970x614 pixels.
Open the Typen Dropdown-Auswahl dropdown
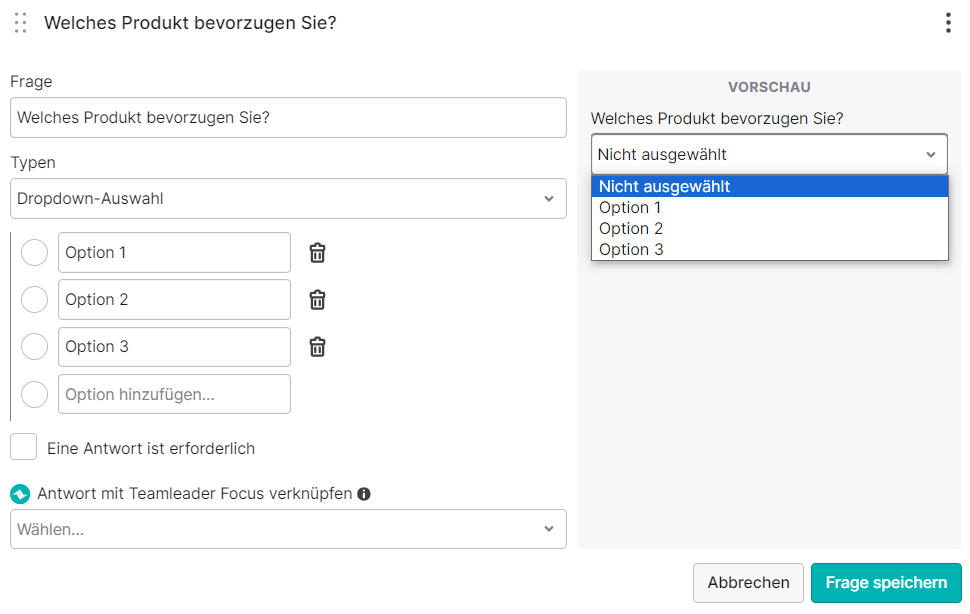coord(288,198)
